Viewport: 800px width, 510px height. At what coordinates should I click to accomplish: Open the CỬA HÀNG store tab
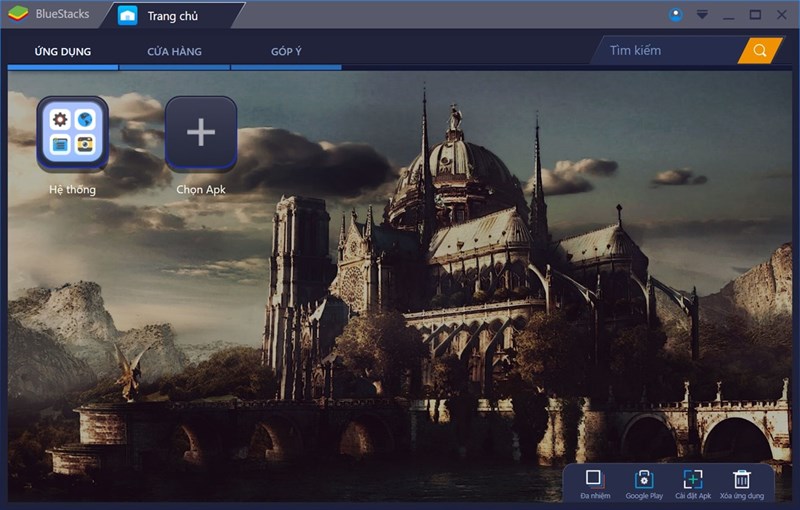pos(174,52)
